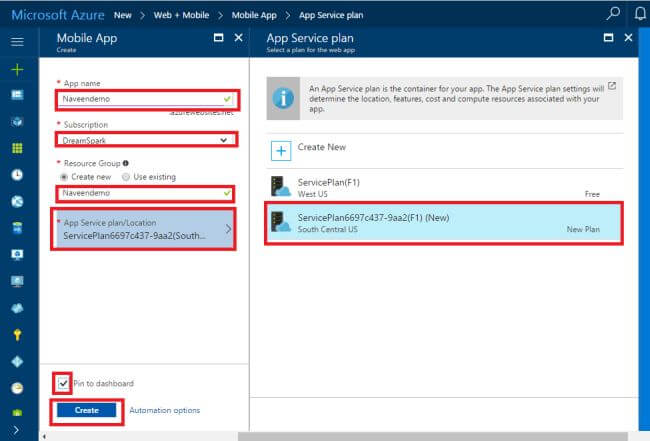This screenshot has height=441, width=650.
Task: Open Recent clock icon in sidebar
Action: click(x=17, y=174)
